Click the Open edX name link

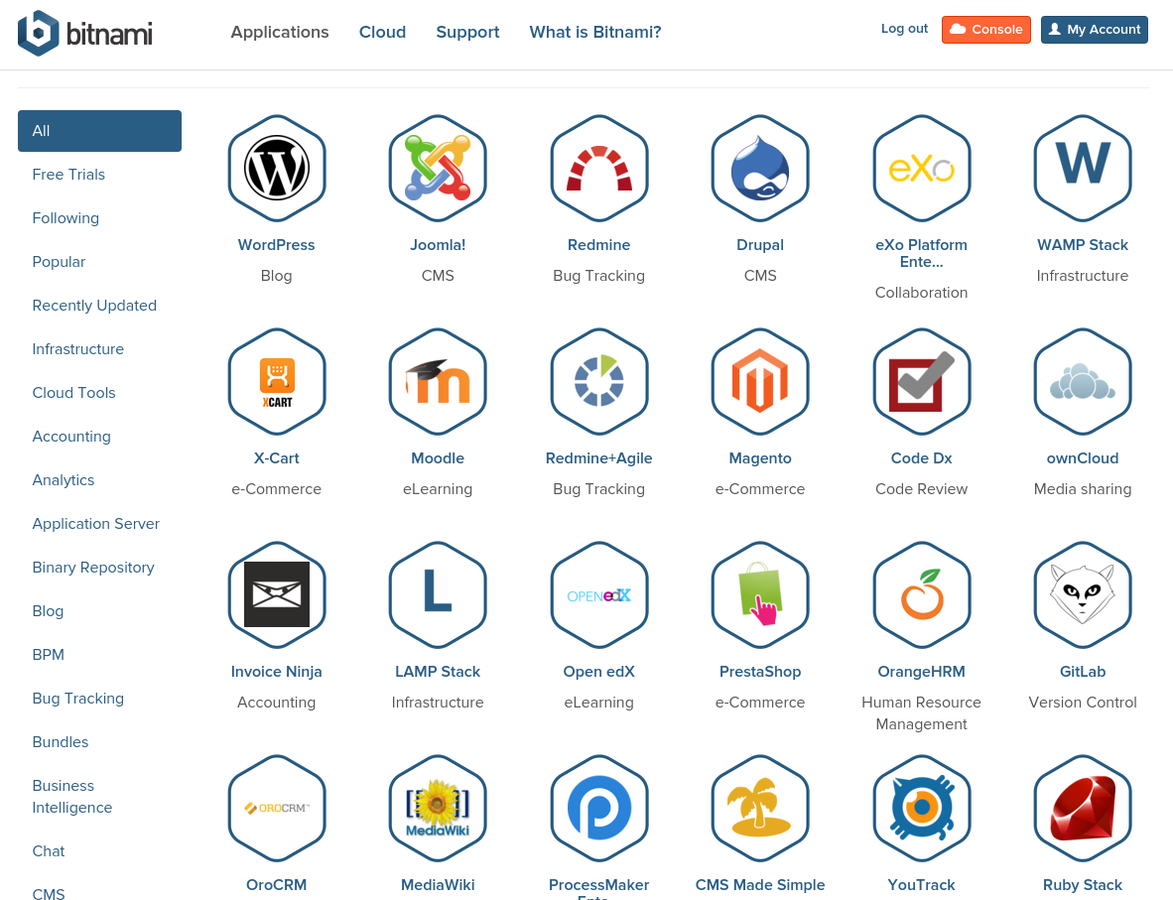599,671
